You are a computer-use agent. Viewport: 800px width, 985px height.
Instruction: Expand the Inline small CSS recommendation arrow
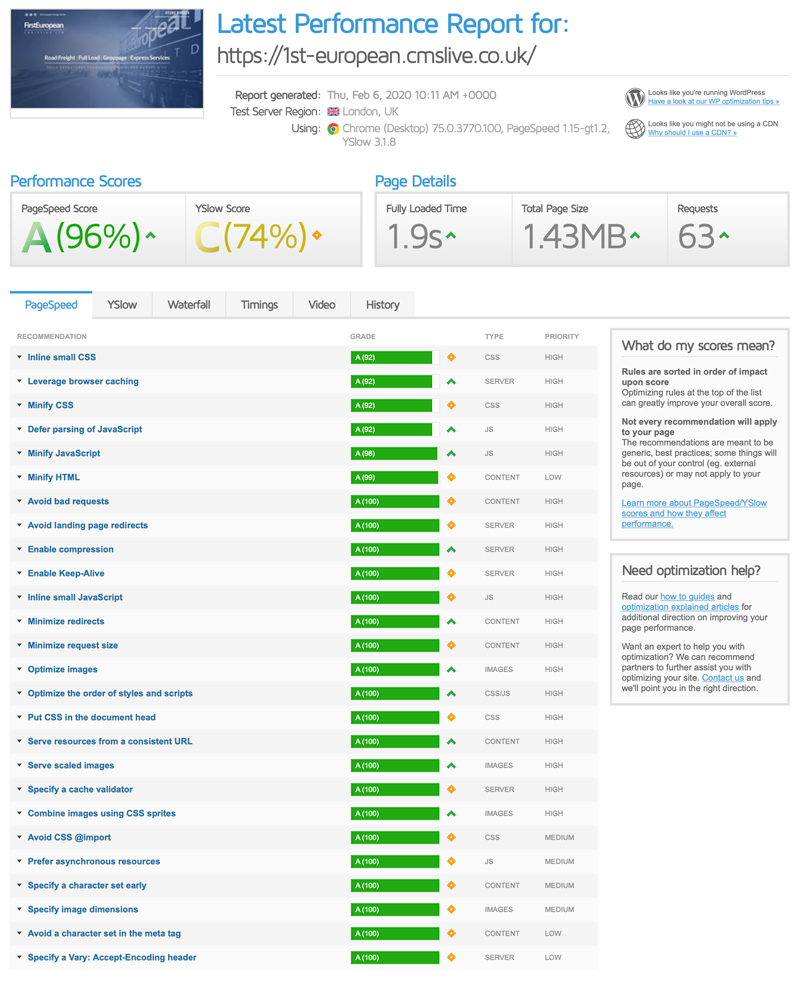pos(19,357)
